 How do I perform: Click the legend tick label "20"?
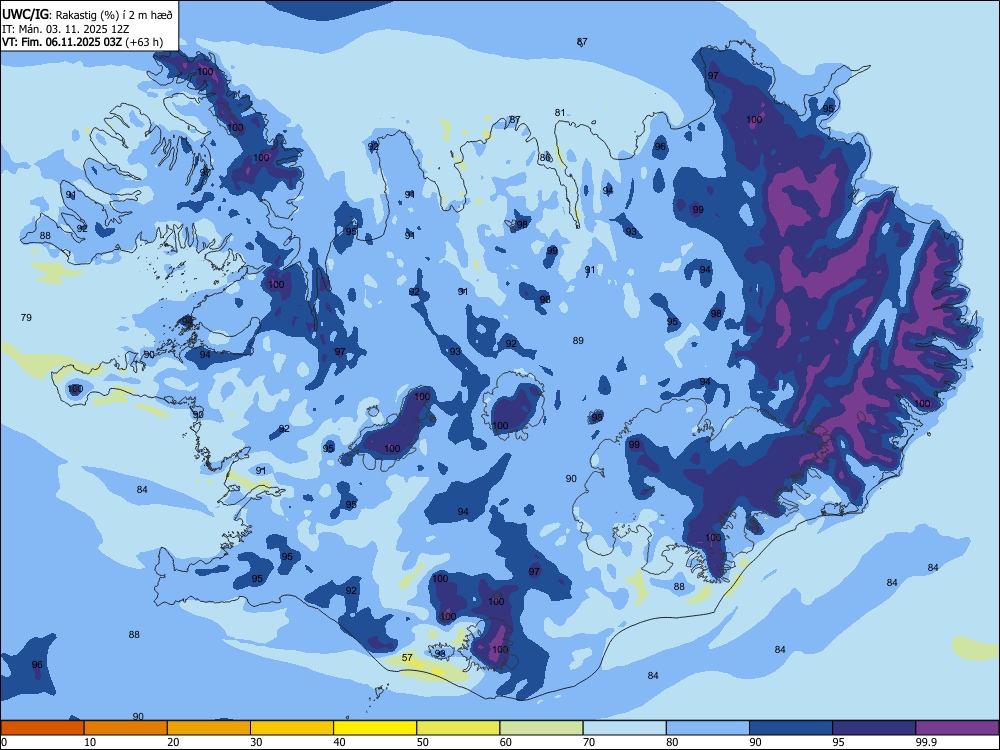point(173,742)
